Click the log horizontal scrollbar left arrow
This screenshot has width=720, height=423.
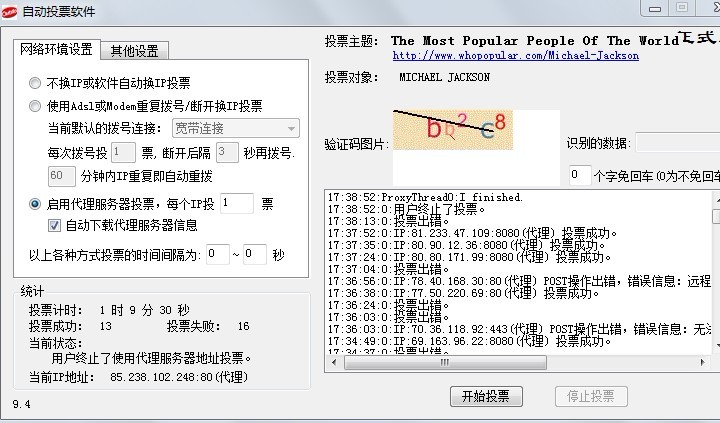pyautogui.click(x=334, y=362)
